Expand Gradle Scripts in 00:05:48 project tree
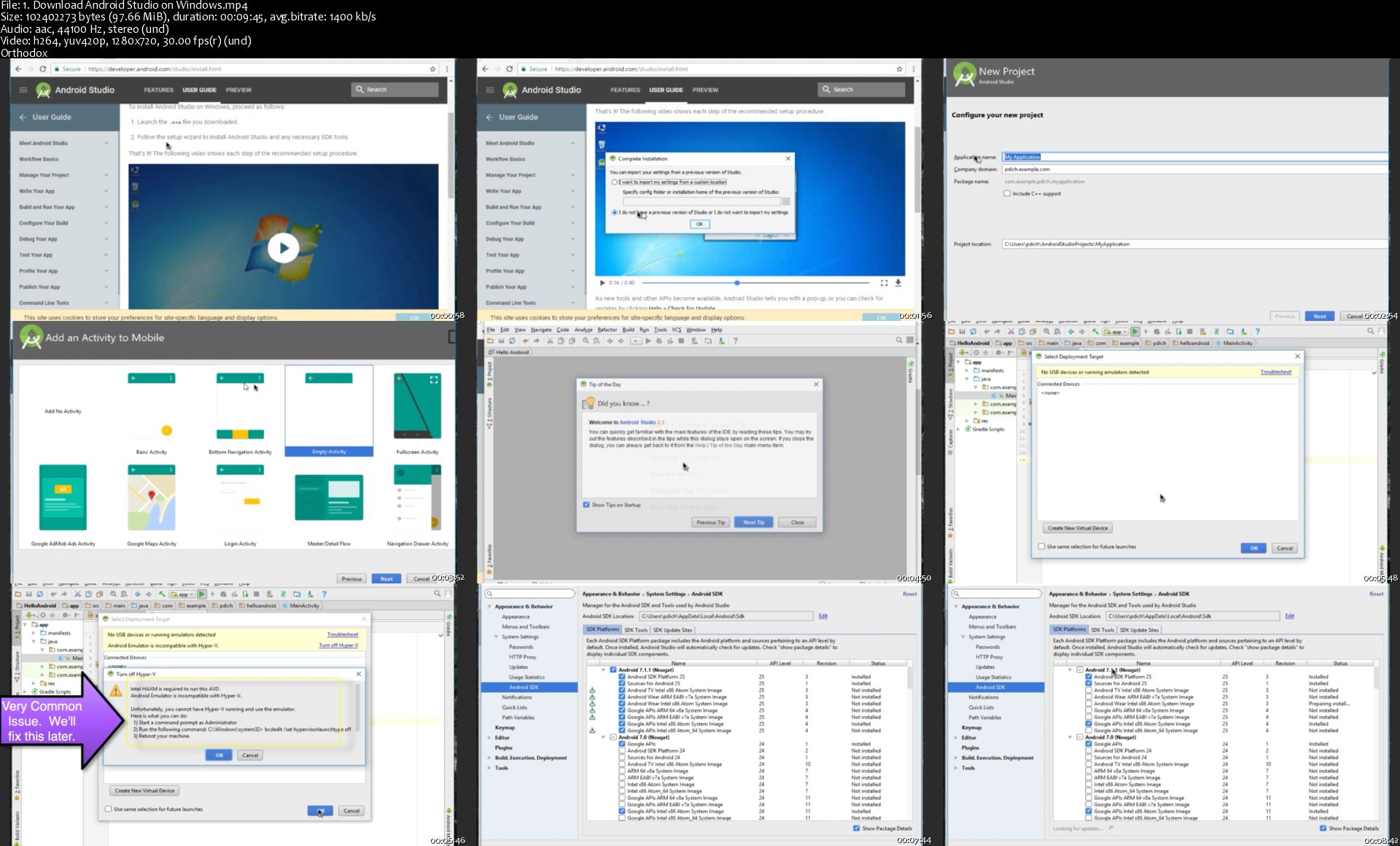Image resolution: width=1400 pixels, height=846 pixels. (x=959, y=429)
